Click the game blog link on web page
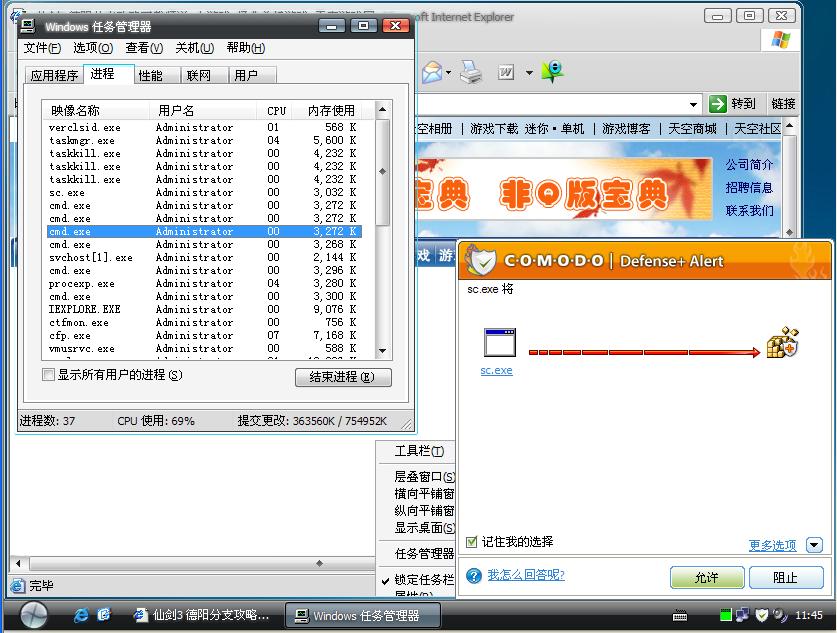 pyautogui.click(x=626, y=129)
